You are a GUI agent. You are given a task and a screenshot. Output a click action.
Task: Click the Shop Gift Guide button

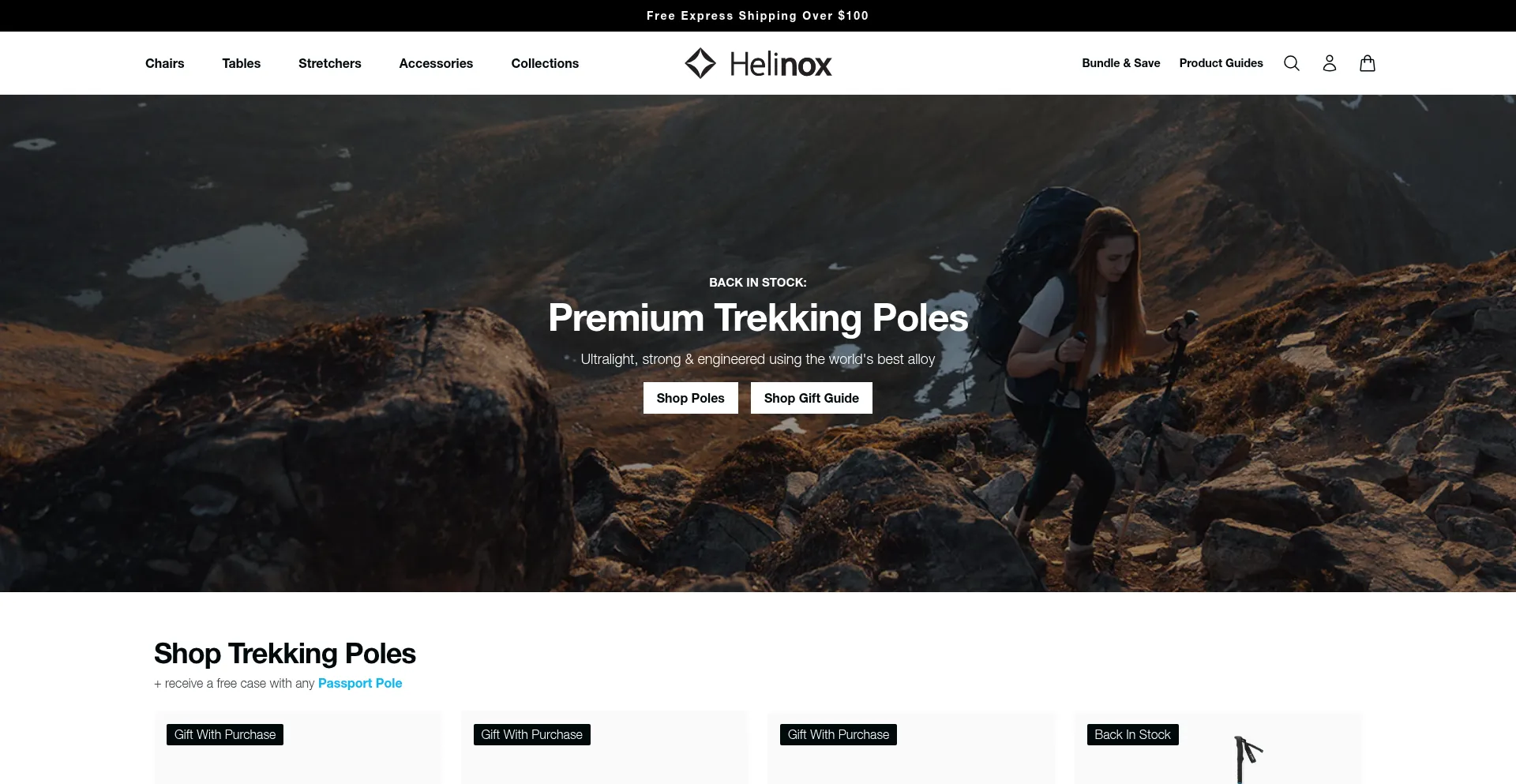click(811, 398)
